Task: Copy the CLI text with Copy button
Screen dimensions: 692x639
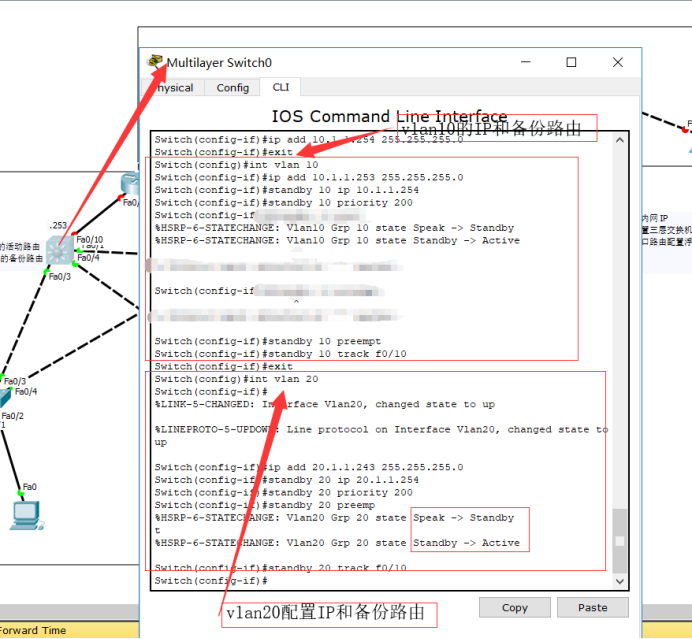Action: point(515,608)
